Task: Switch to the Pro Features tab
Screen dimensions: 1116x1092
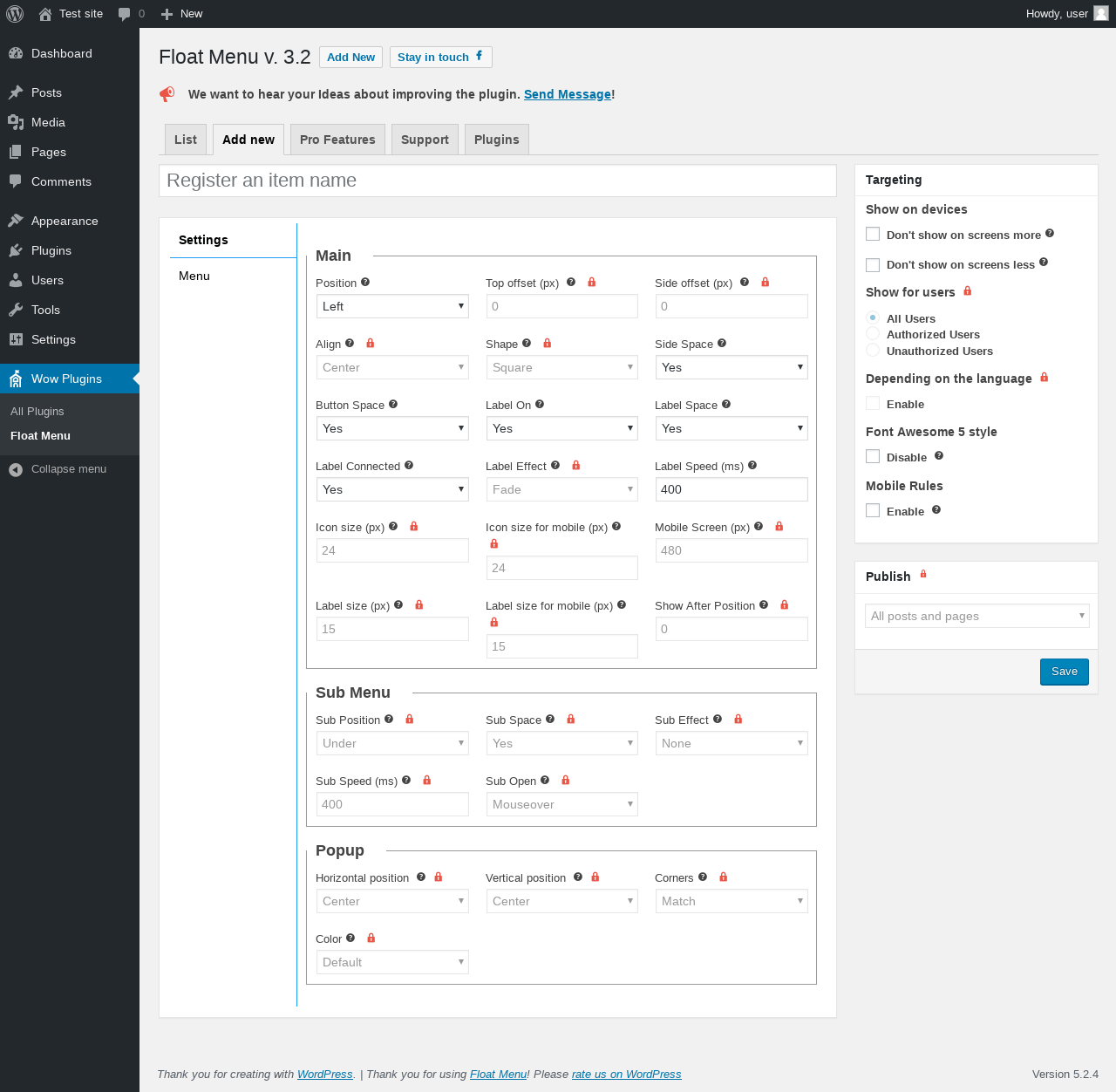Action: point(337,140)
